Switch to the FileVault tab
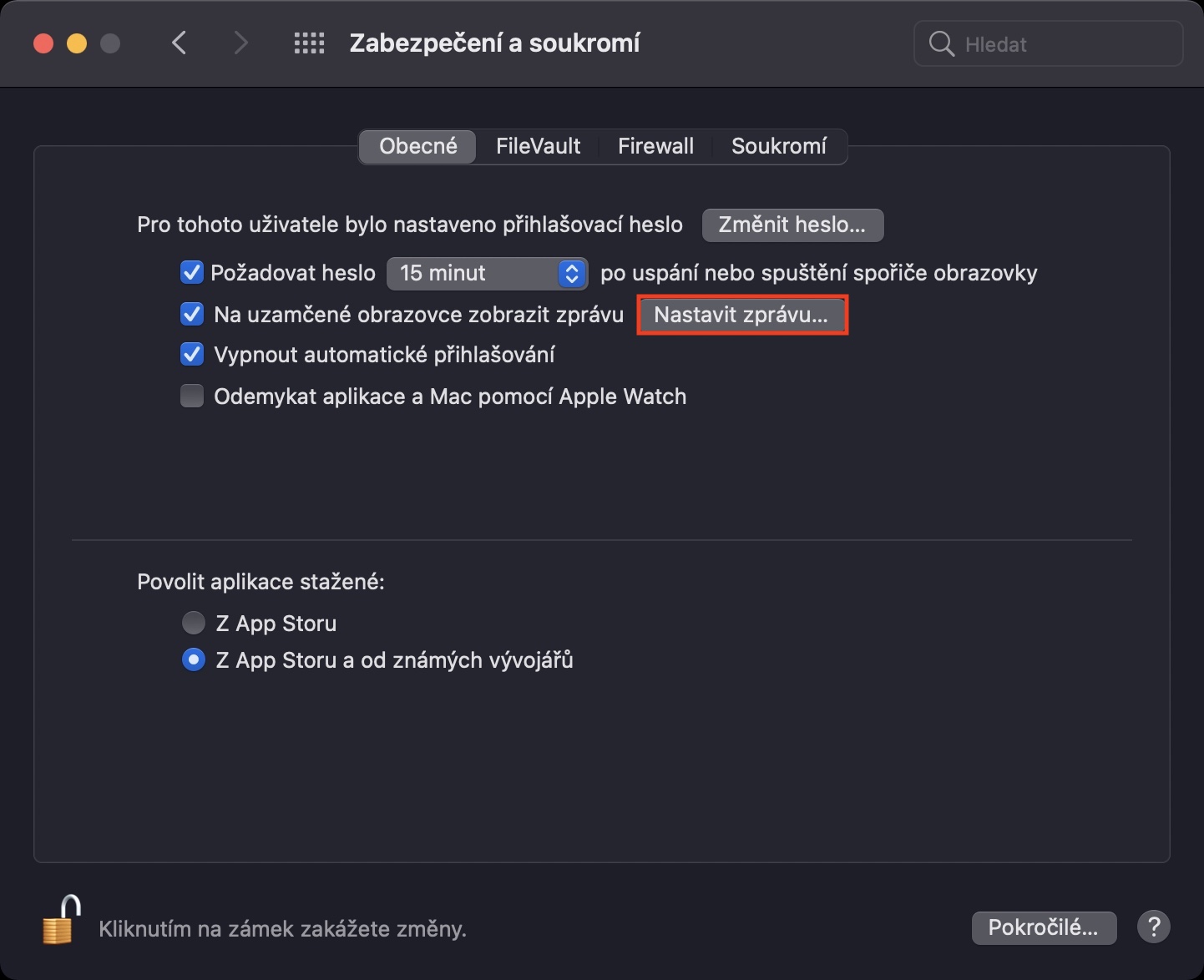 coord(538,146)
